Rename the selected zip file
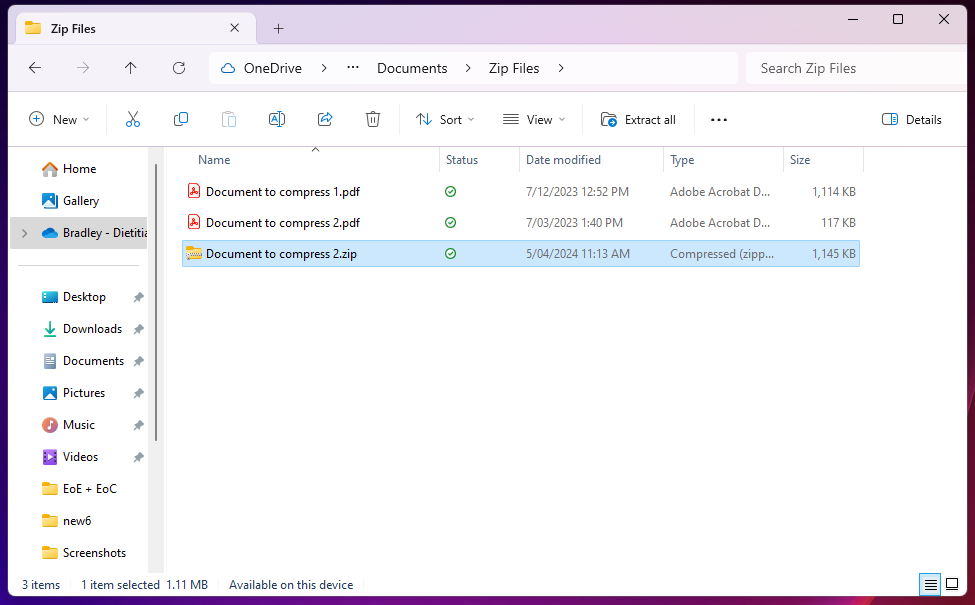The width and height of the screenshot is (975, 605). point(277,119)
